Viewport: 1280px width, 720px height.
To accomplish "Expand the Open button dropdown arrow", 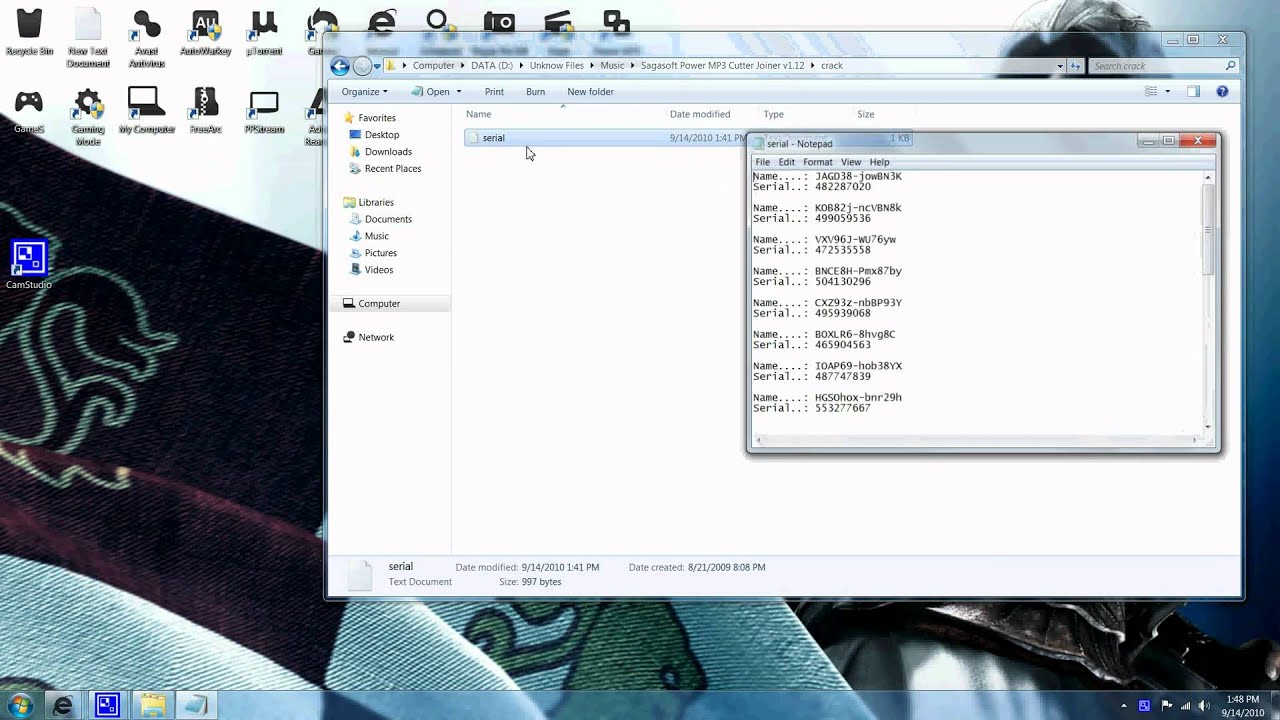I will point(459,92).
